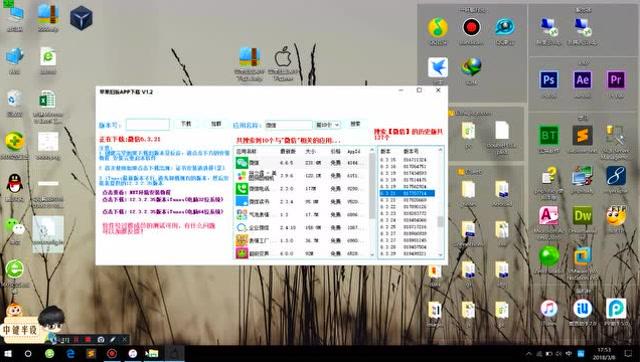
Task: Select the green phone 微信电话本 app icon
Action: coord(242,189)
